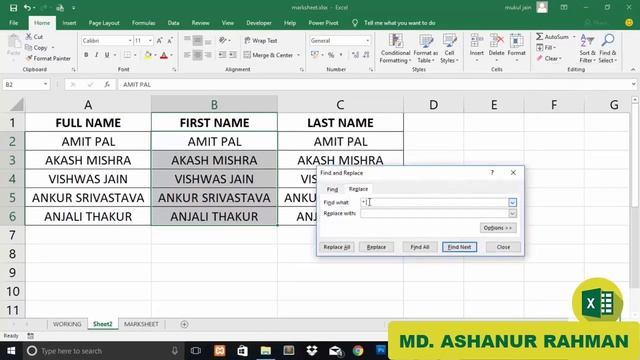Open the Borders tool
This screenshot has height=360, width=640.
click(x=127, y=55)
